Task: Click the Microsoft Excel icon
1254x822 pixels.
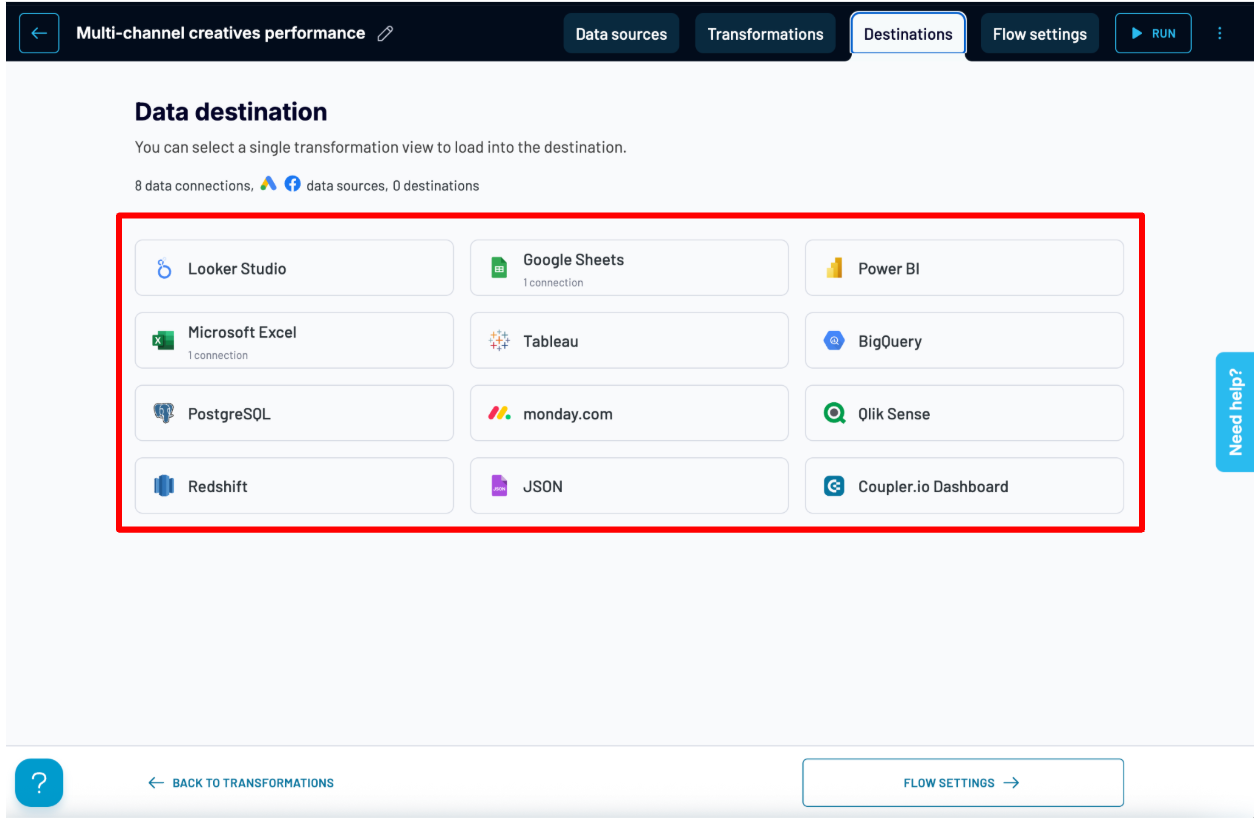Action: point(163,341)
